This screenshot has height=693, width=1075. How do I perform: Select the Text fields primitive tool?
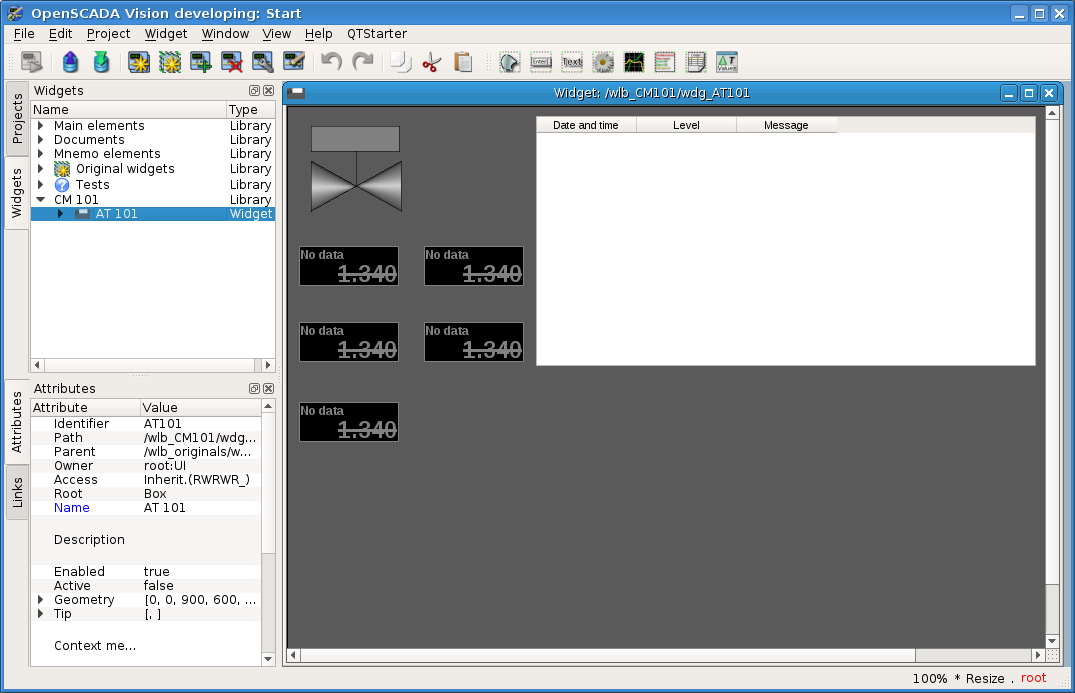572,62
